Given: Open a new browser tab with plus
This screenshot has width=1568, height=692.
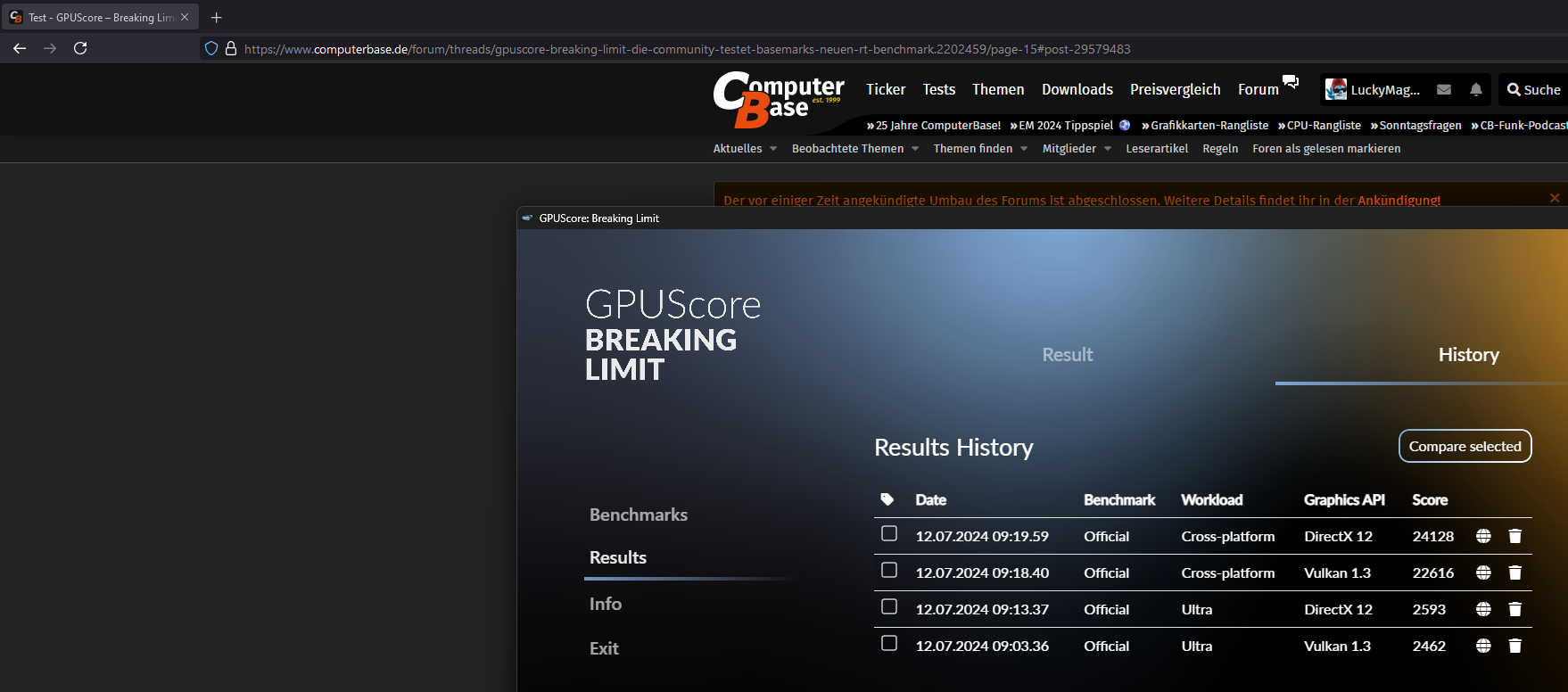Looking at the screenshot, I should 216,17.
